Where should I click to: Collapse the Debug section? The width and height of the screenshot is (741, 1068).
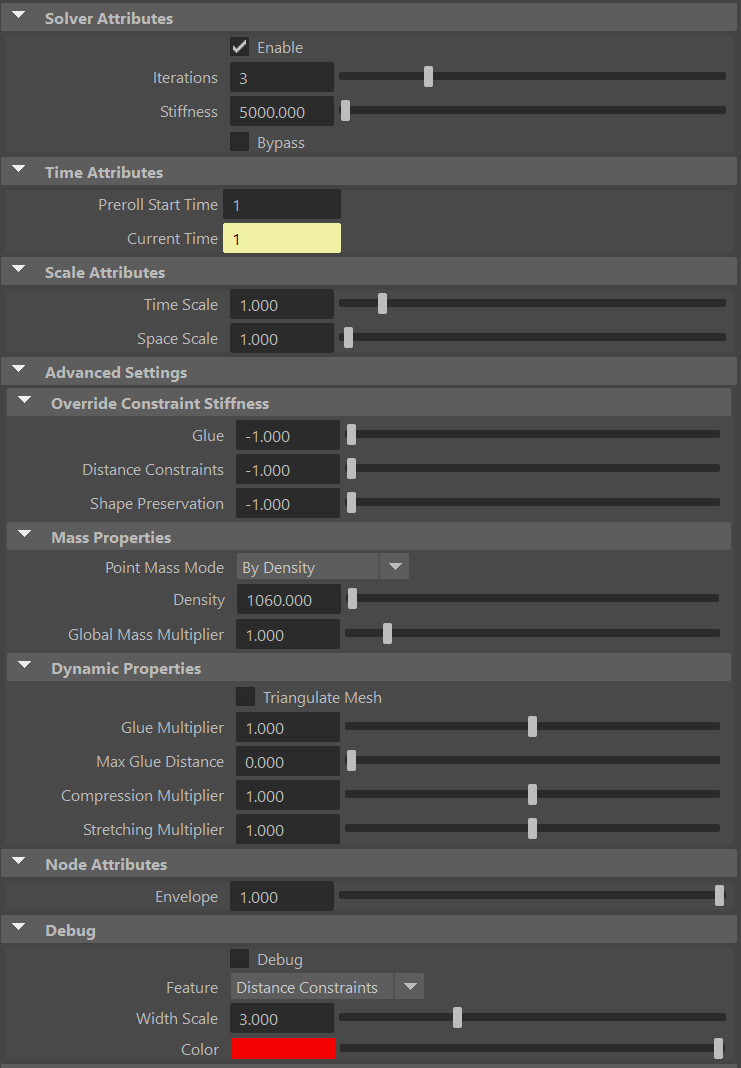18,927
